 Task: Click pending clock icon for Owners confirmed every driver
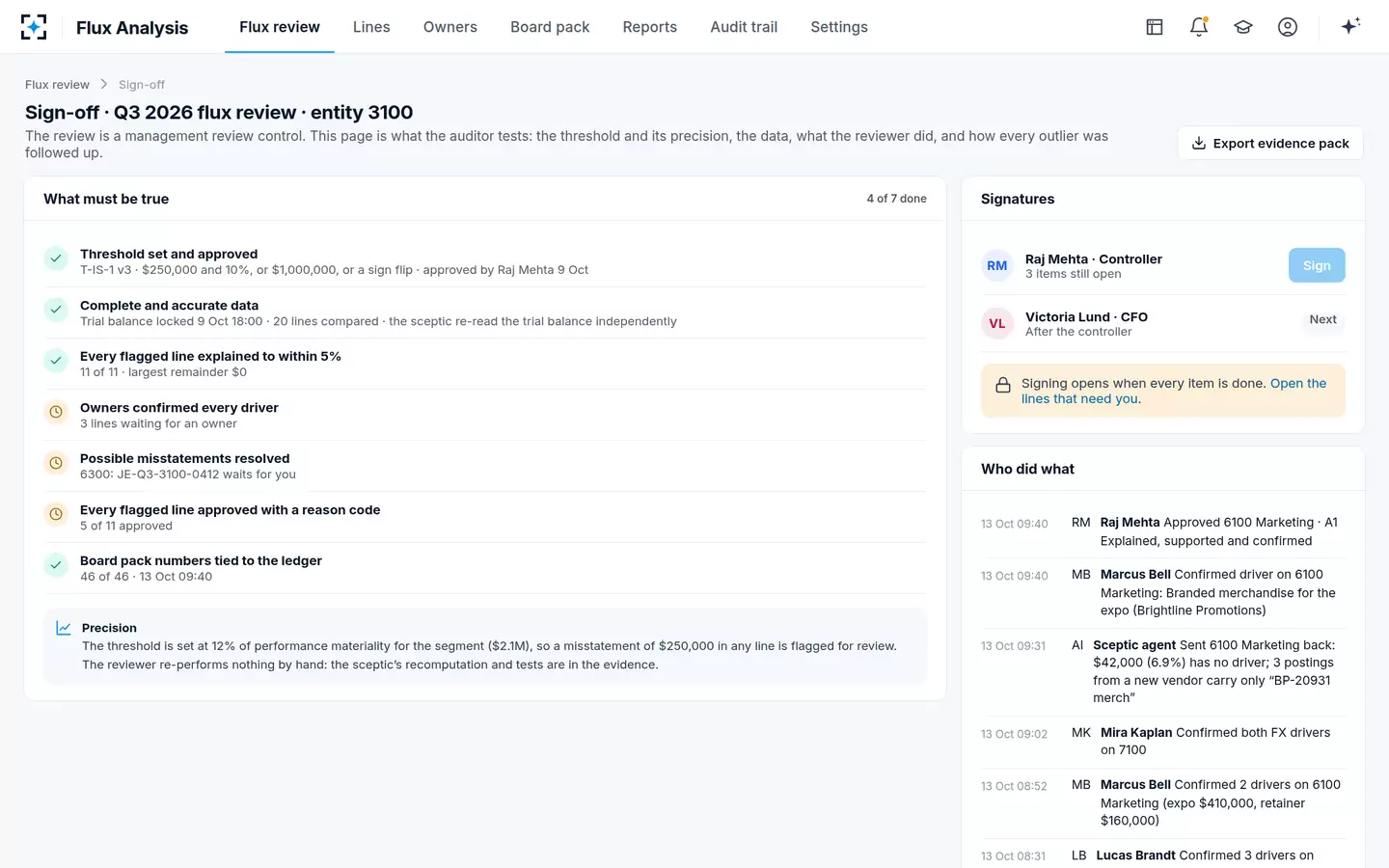[x=56, y=412]
